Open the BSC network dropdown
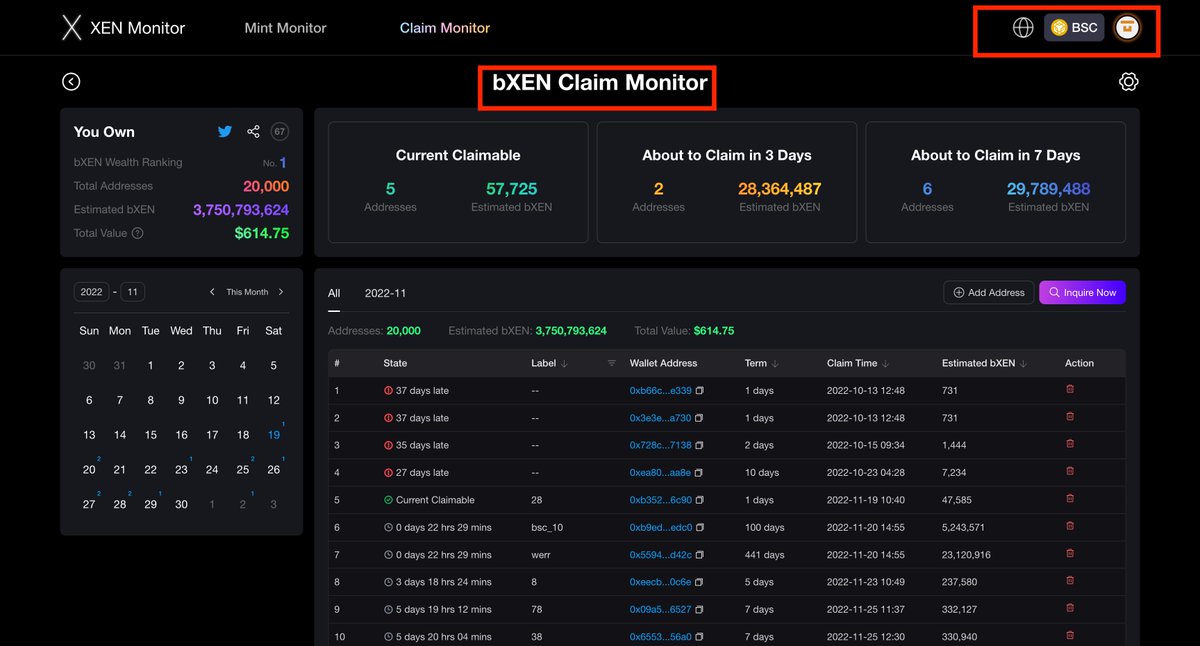Screen dimensions: 1200x646 pos(1074,27)
